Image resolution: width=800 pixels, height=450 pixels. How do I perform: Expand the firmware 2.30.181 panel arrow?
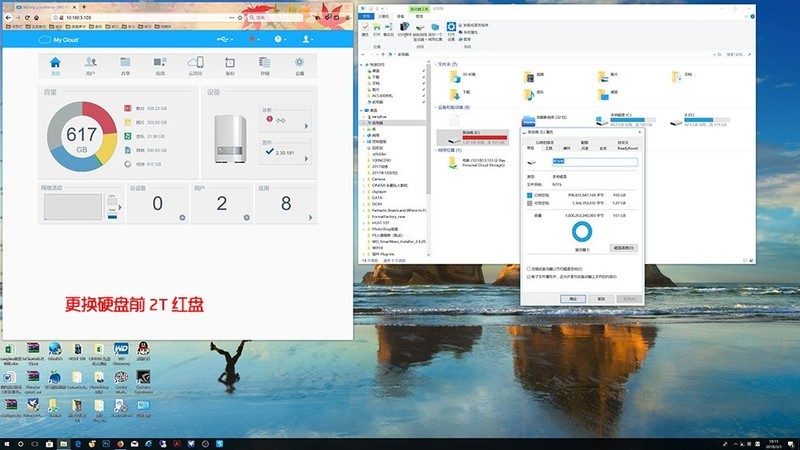pyautogui.click(x=309, y=152)
